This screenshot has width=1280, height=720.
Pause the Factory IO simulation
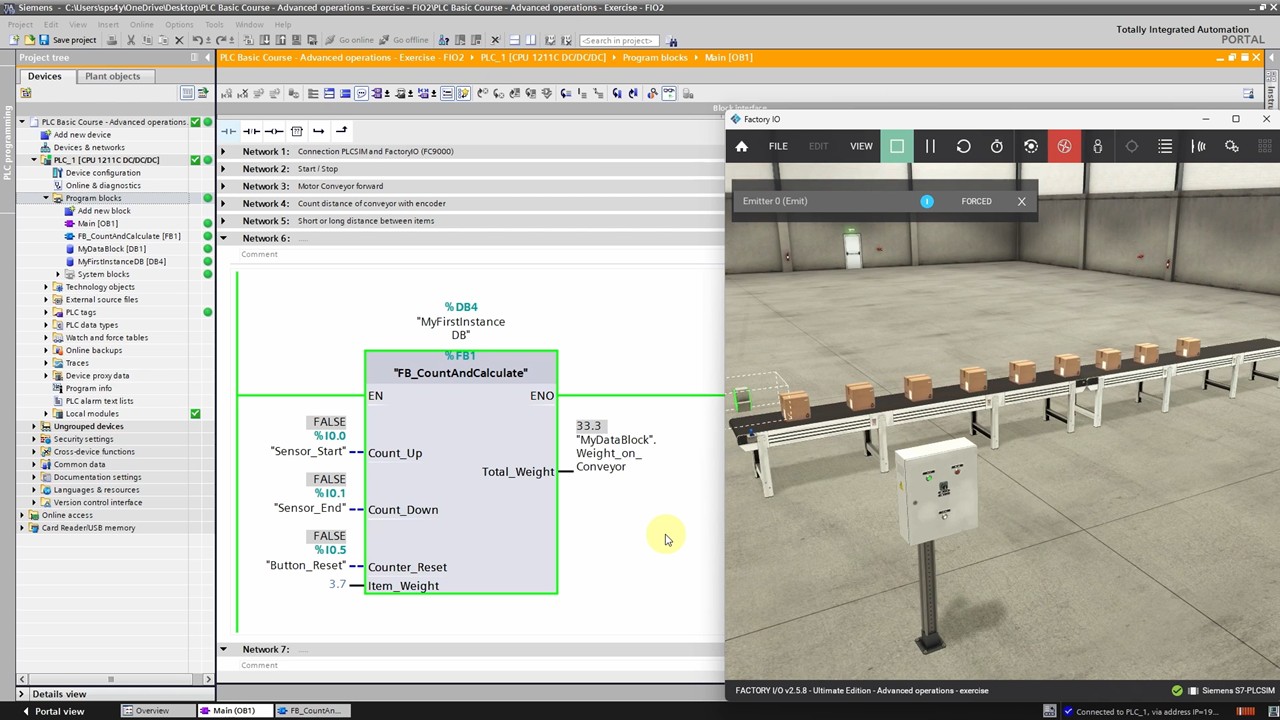coord(930,147)
